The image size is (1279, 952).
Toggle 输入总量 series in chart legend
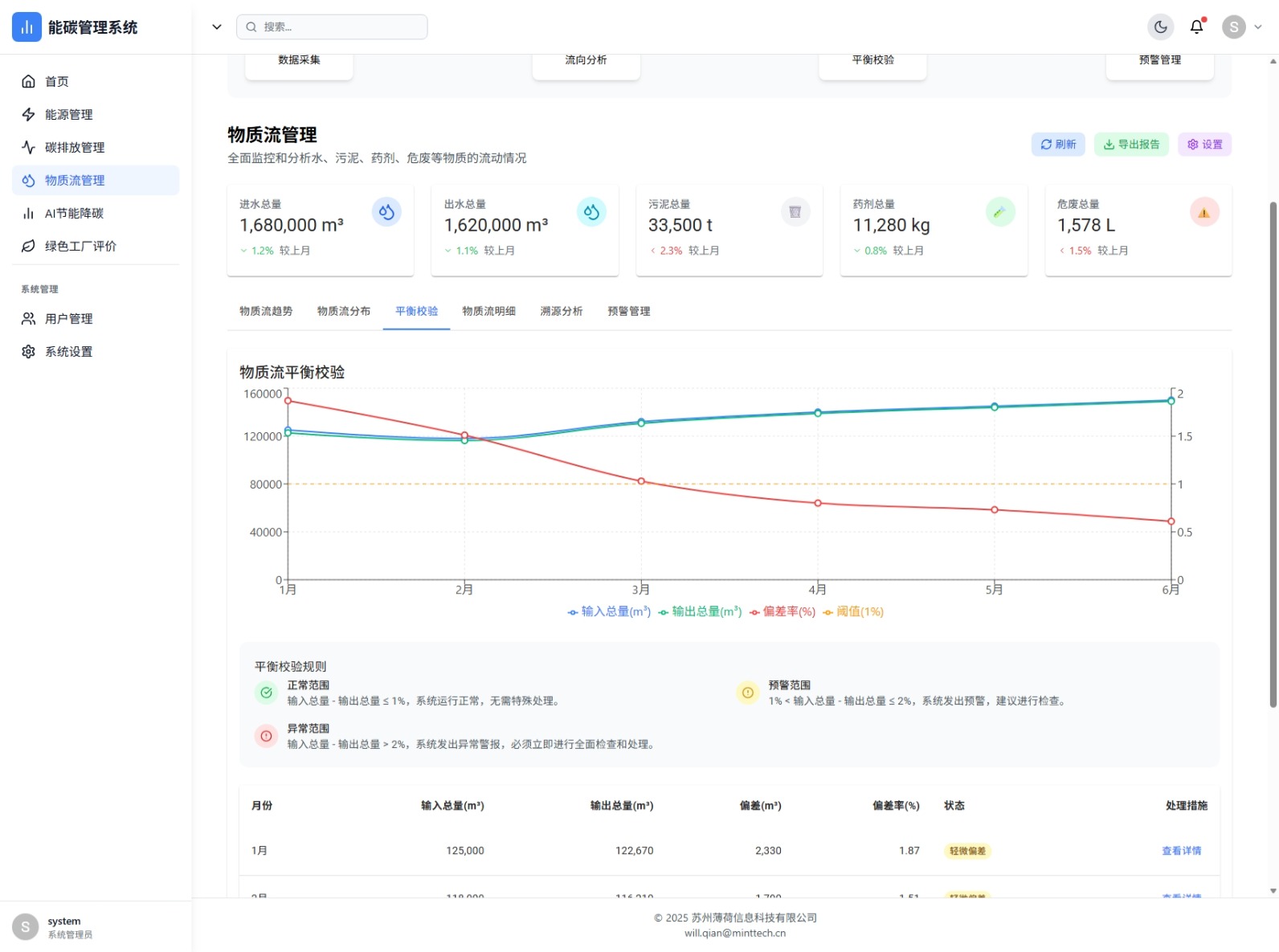click(x=609, y=612)
